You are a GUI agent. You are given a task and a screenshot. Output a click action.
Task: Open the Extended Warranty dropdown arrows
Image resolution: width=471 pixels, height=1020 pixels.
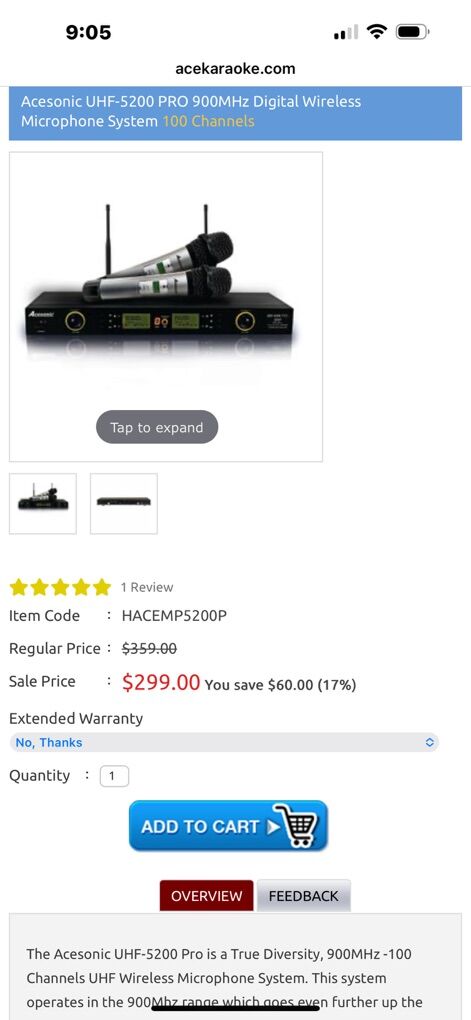tap(429, 742)
